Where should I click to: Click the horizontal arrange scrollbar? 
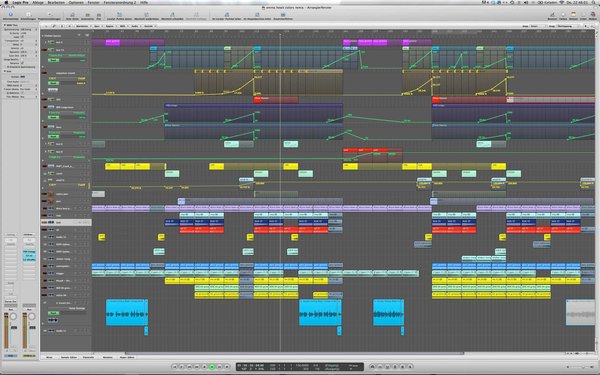(295, 353)
